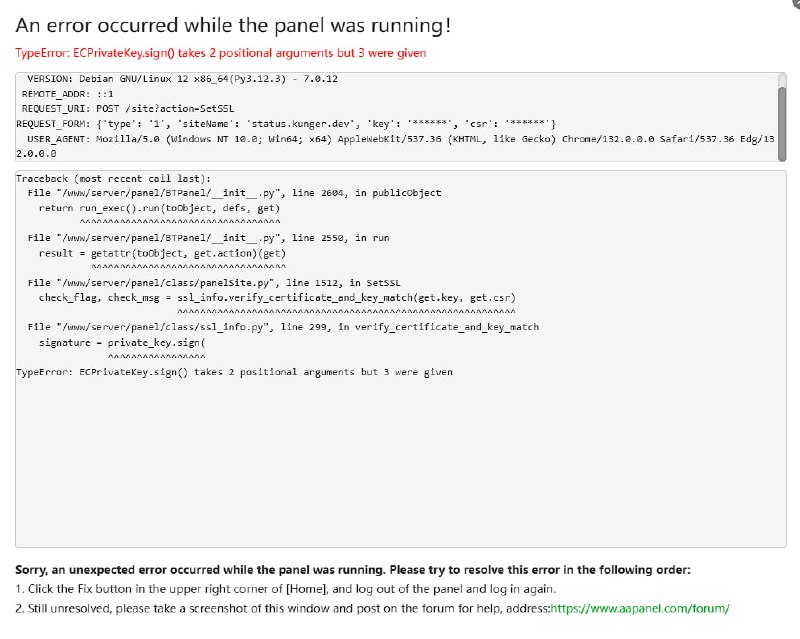This screenshot has height=639, width=800.
Task: Click the 'Click the Fix button' instruction text
Action: [286, 589]
